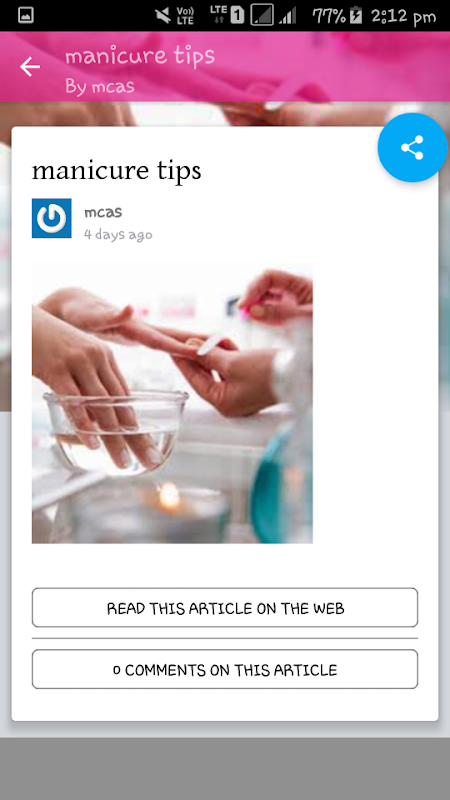Open the mcas author avatar
The width and height of the screenshot is (450, 800).
pos(52,218)
